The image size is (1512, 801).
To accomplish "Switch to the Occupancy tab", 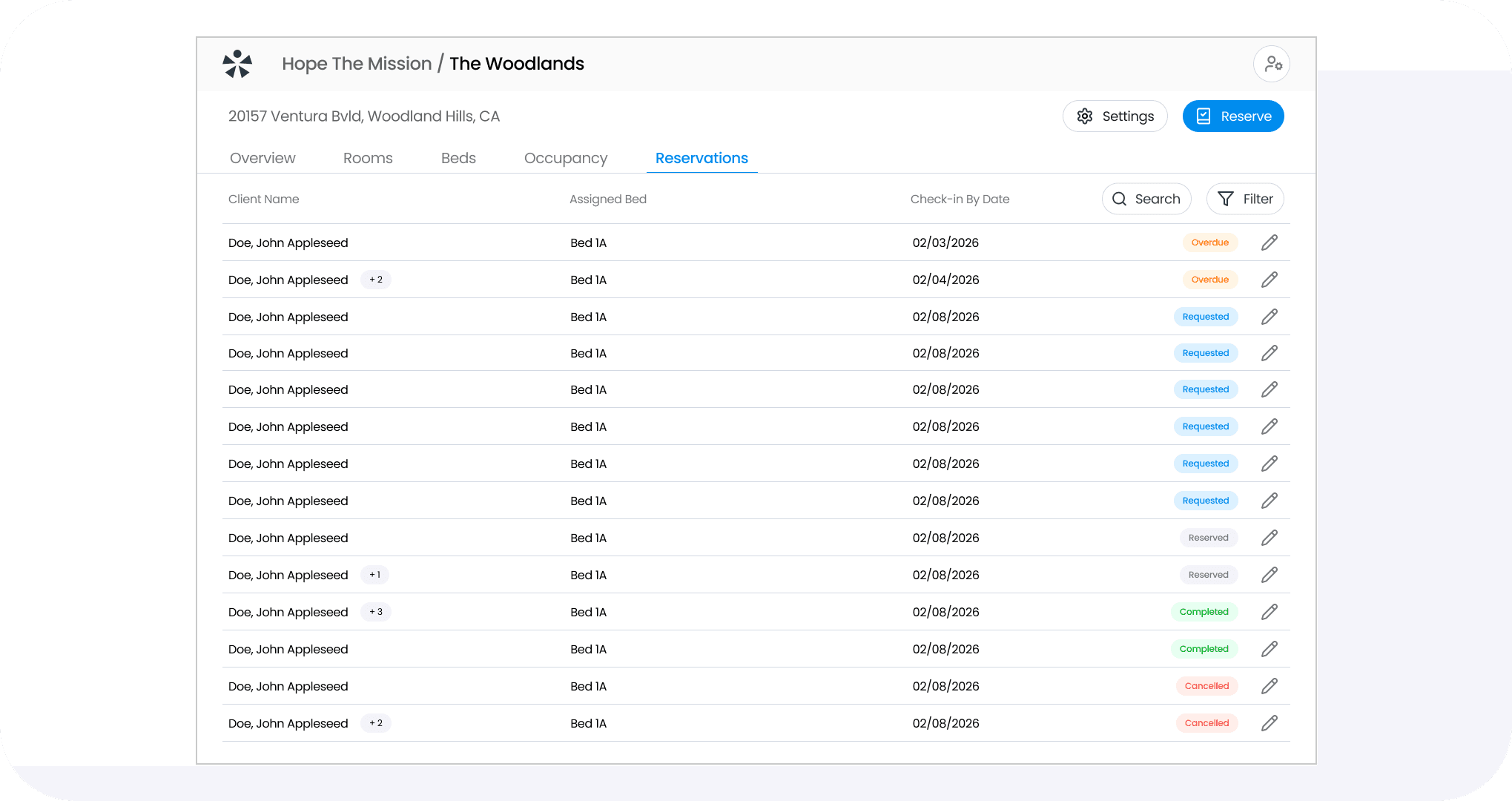I will (565, 158).
